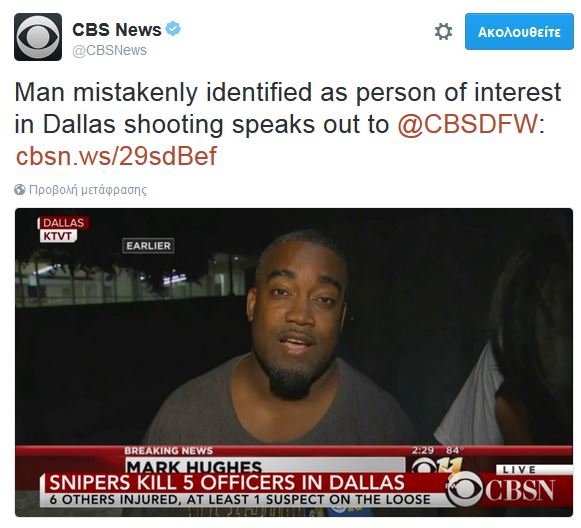Show translation via Προβολή μετάφρασης
This screenshot has width=581, height=528.
(88, 190)
